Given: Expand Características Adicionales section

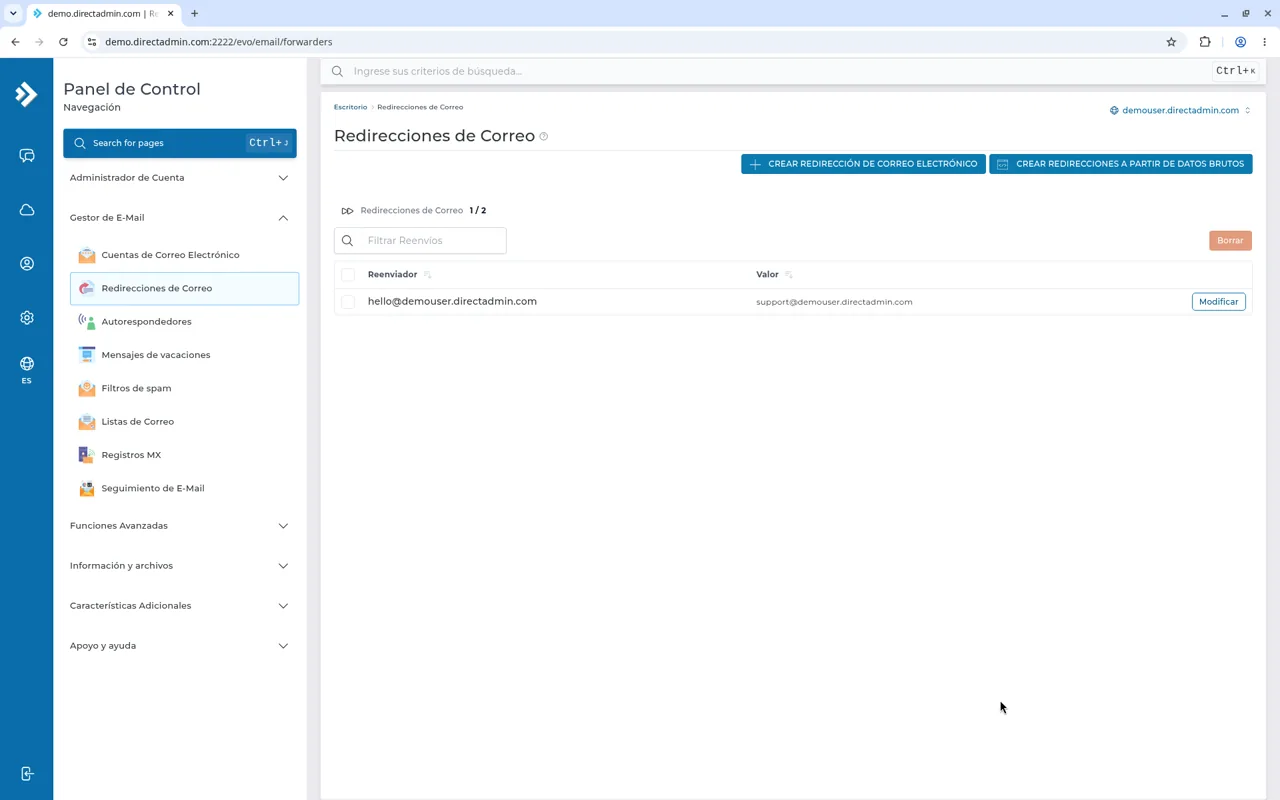Looking at the screenshot, I should coord(180,606).
